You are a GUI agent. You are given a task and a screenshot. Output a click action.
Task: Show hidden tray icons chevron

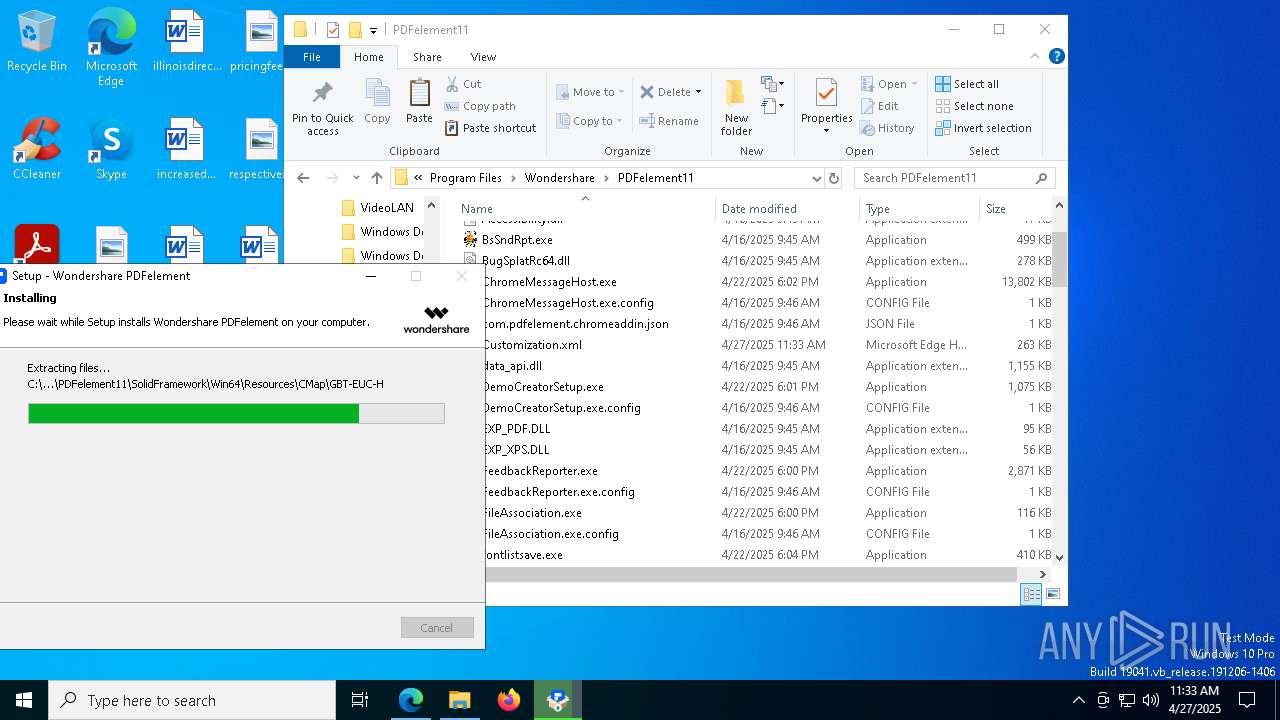tap(1078, 700)
